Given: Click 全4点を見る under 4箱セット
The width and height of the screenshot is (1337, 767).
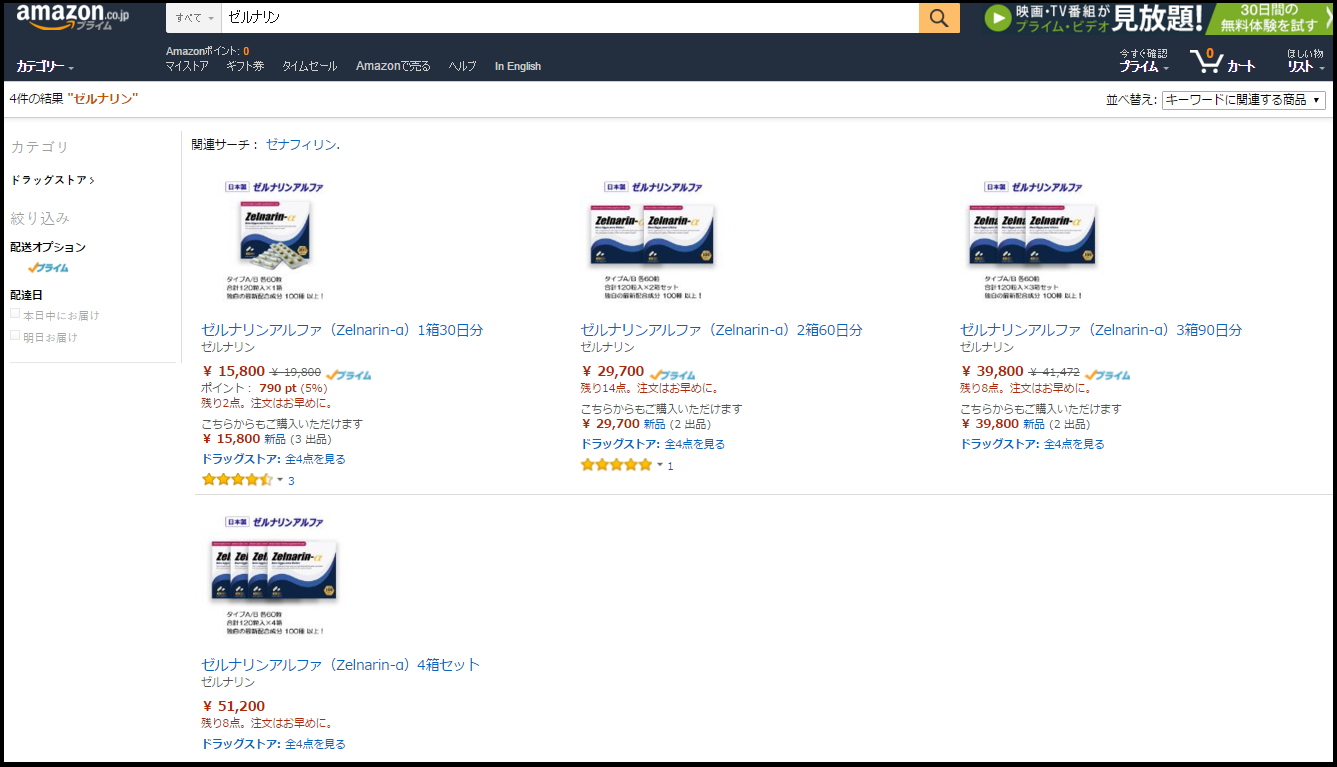Looking at the screenshot, I should [315, 744].
